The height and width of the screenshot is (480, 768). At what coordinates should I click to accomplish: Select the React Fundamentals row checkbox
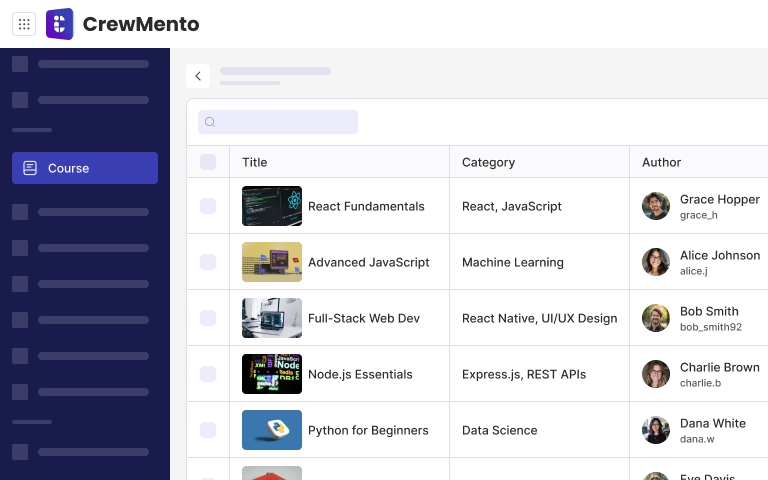[208, 206]
